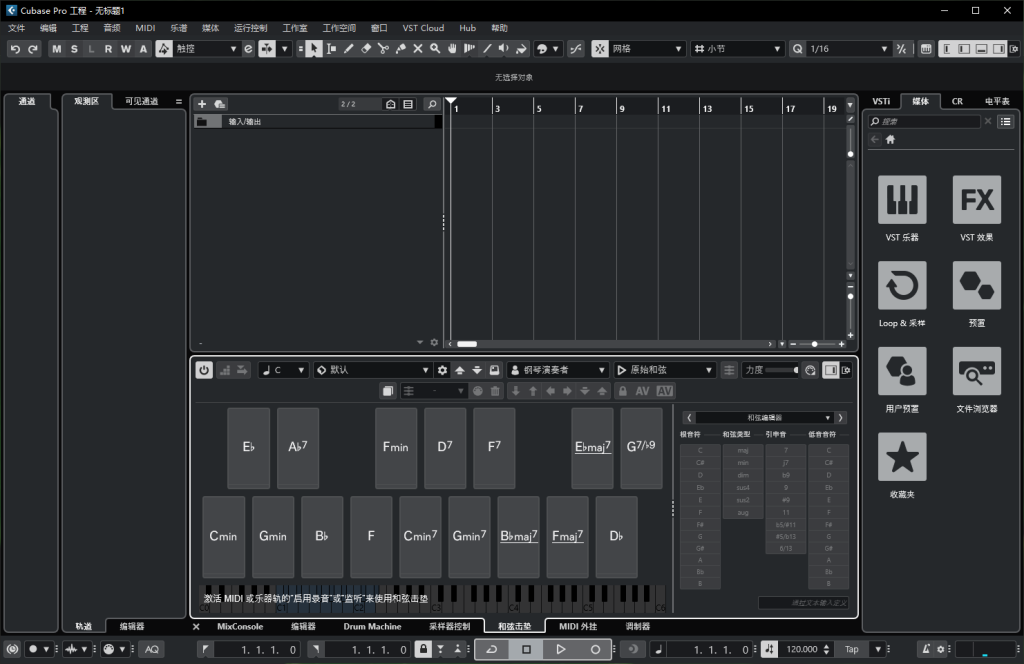The image size is (1024, 664).
Task: Open chord pads settings gear icon
Action: point(442,370)
